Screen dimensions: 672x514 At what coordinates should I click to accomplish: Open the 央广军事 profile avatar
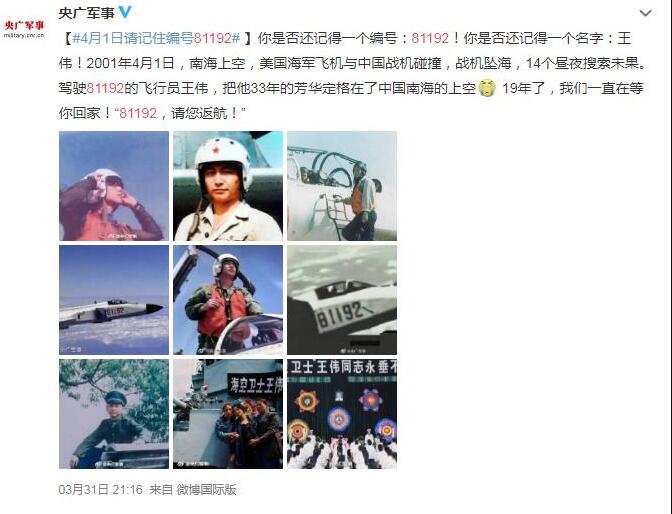click(24, 29)
